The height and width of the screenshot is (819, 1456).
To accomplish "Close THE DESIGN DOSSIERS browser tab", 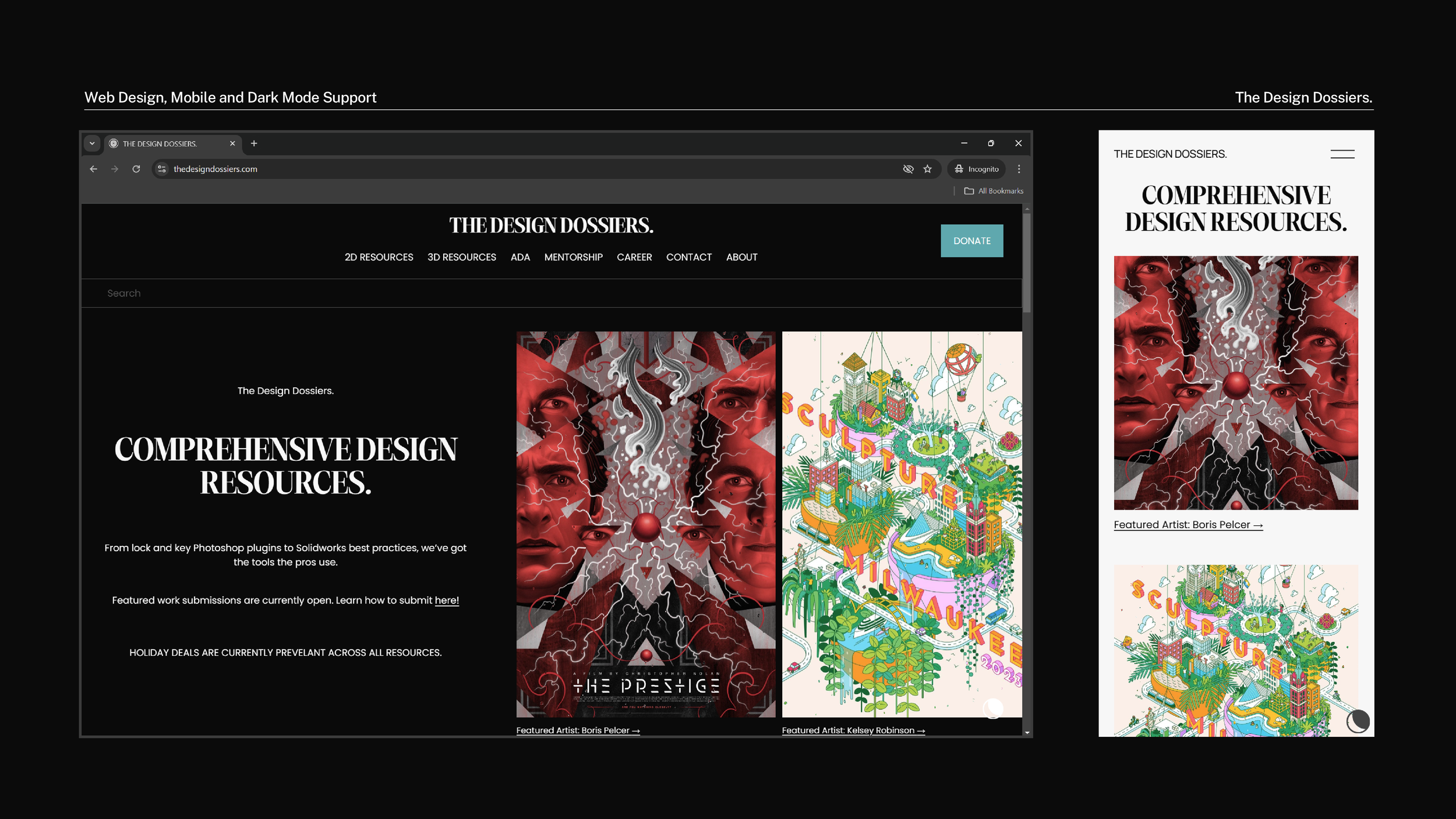I will click(x=232, y=143).
